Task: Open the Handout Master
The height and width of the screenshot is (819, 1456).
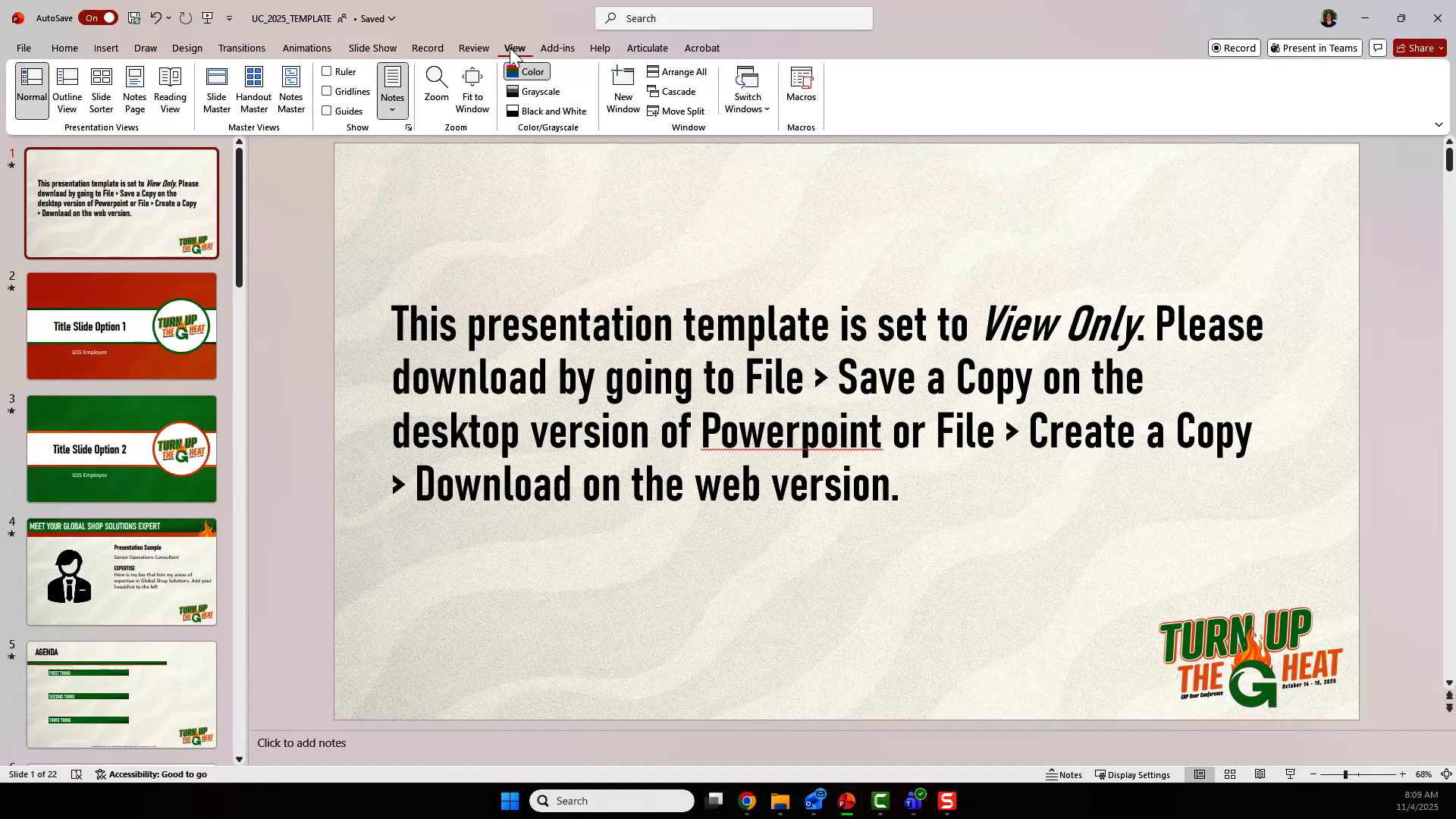Action: pyautogui.click(x=253, y=89)
